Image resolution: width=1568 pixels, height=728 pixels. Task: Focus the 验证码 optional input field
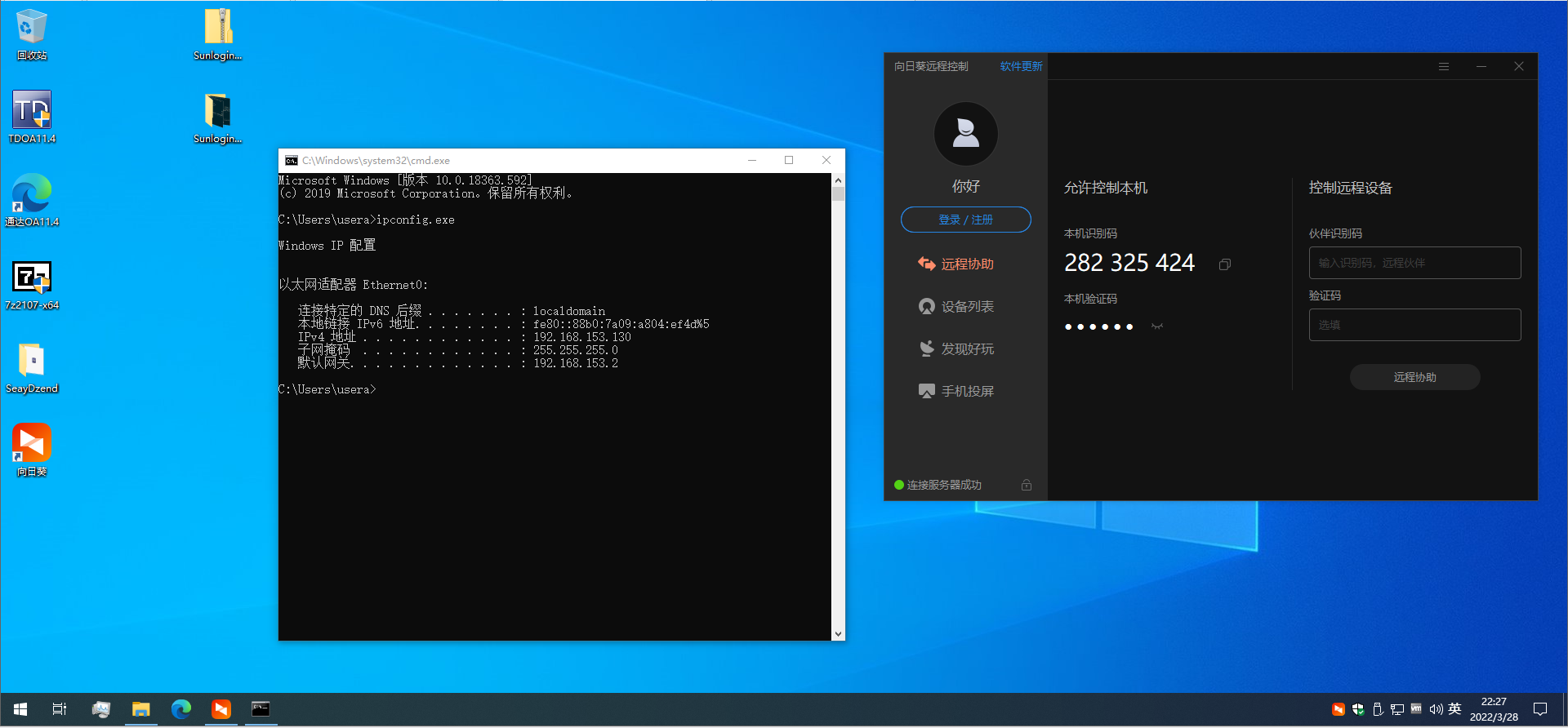(x=1415, y=325)
